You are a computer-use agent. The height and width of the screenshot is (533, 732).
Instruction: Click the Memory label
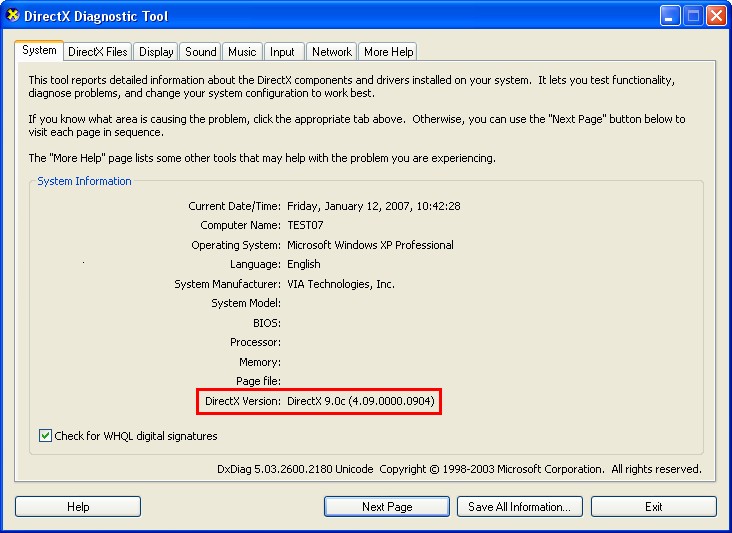click(260, 362)
